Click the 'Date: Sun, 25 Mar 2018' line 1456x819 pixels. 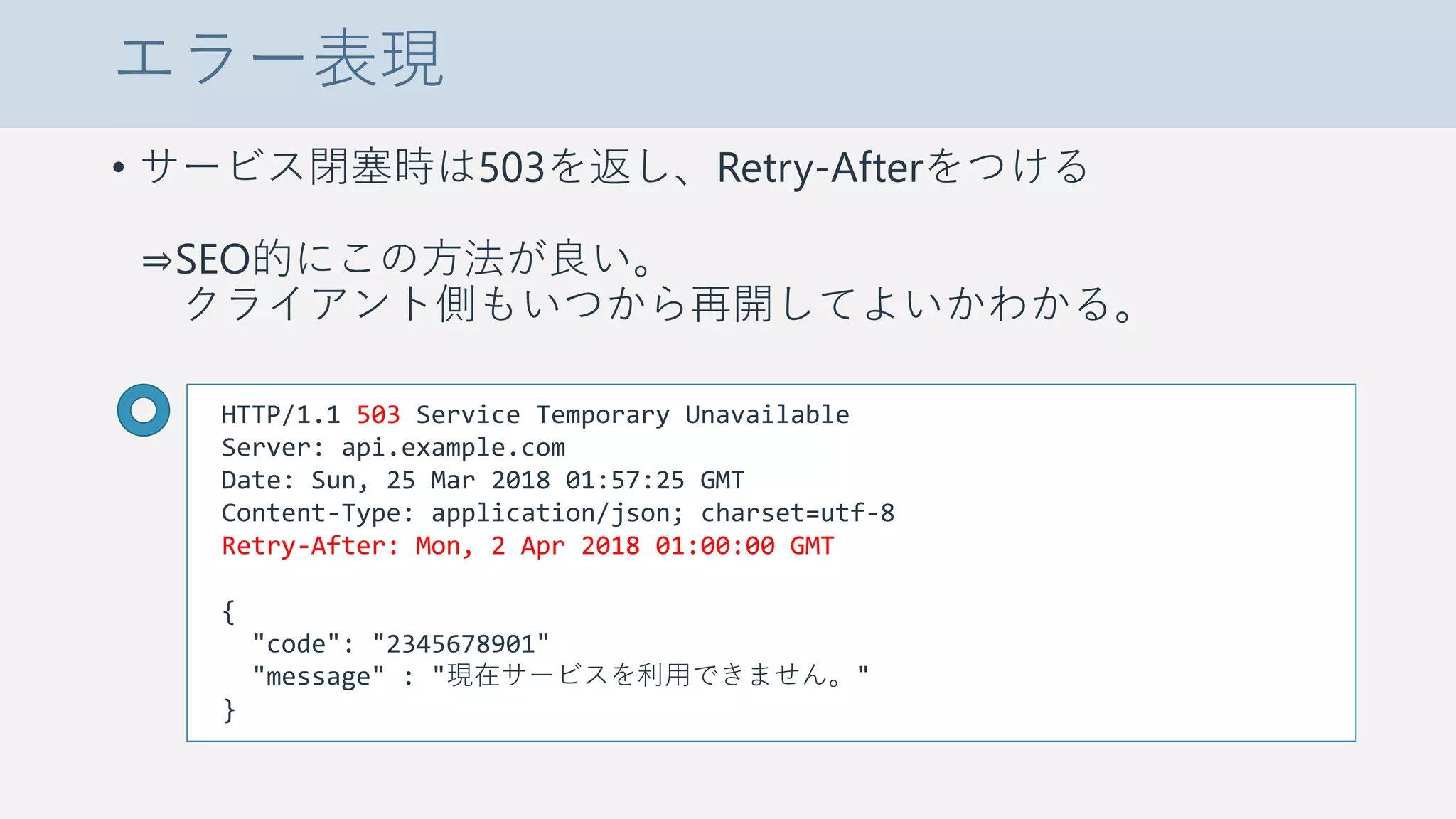pyautogui.click(x=483, y=481)
